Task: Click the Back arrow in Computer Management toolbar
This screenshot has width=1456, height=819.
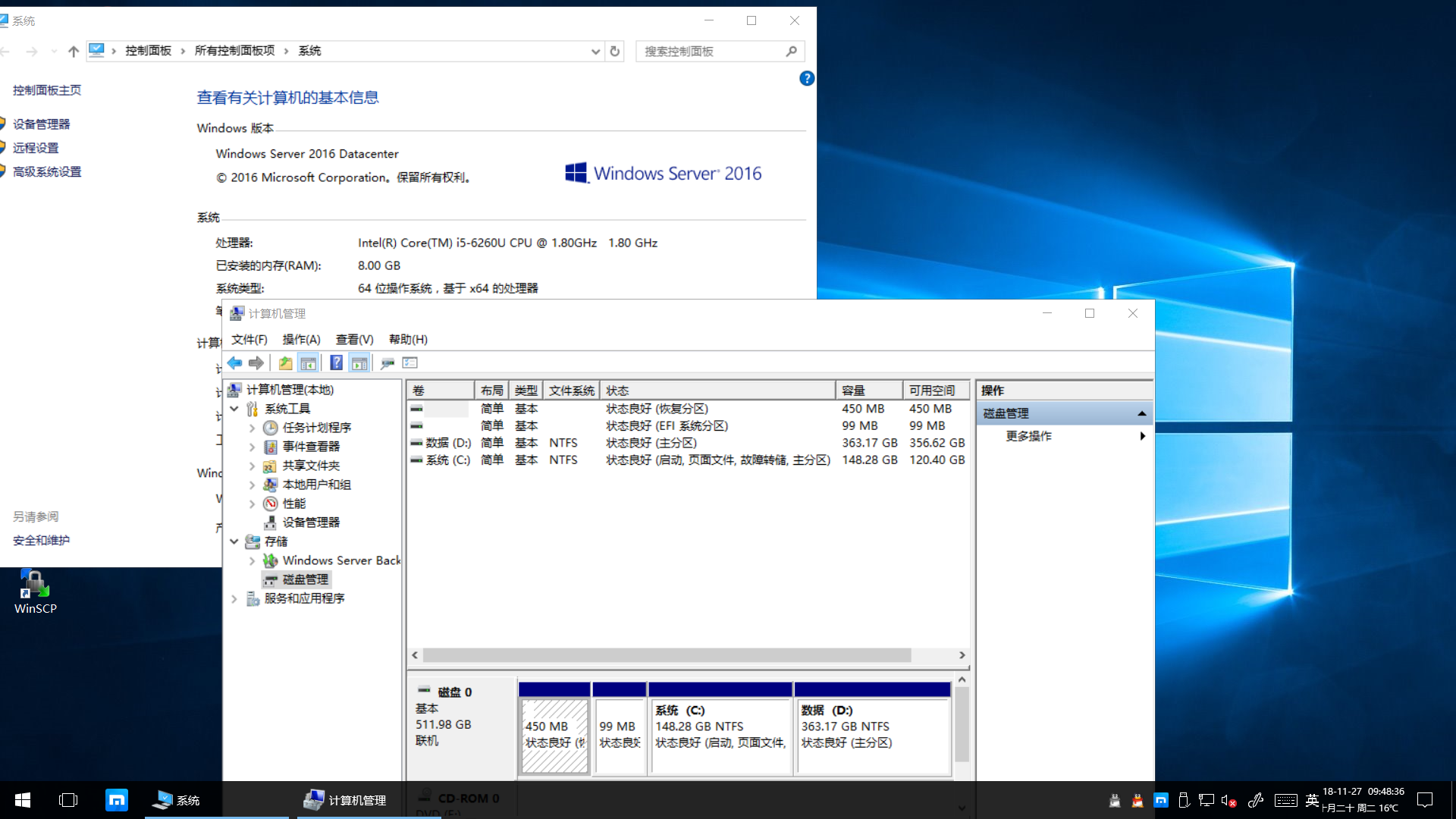Action: click(x=234, y=363)
